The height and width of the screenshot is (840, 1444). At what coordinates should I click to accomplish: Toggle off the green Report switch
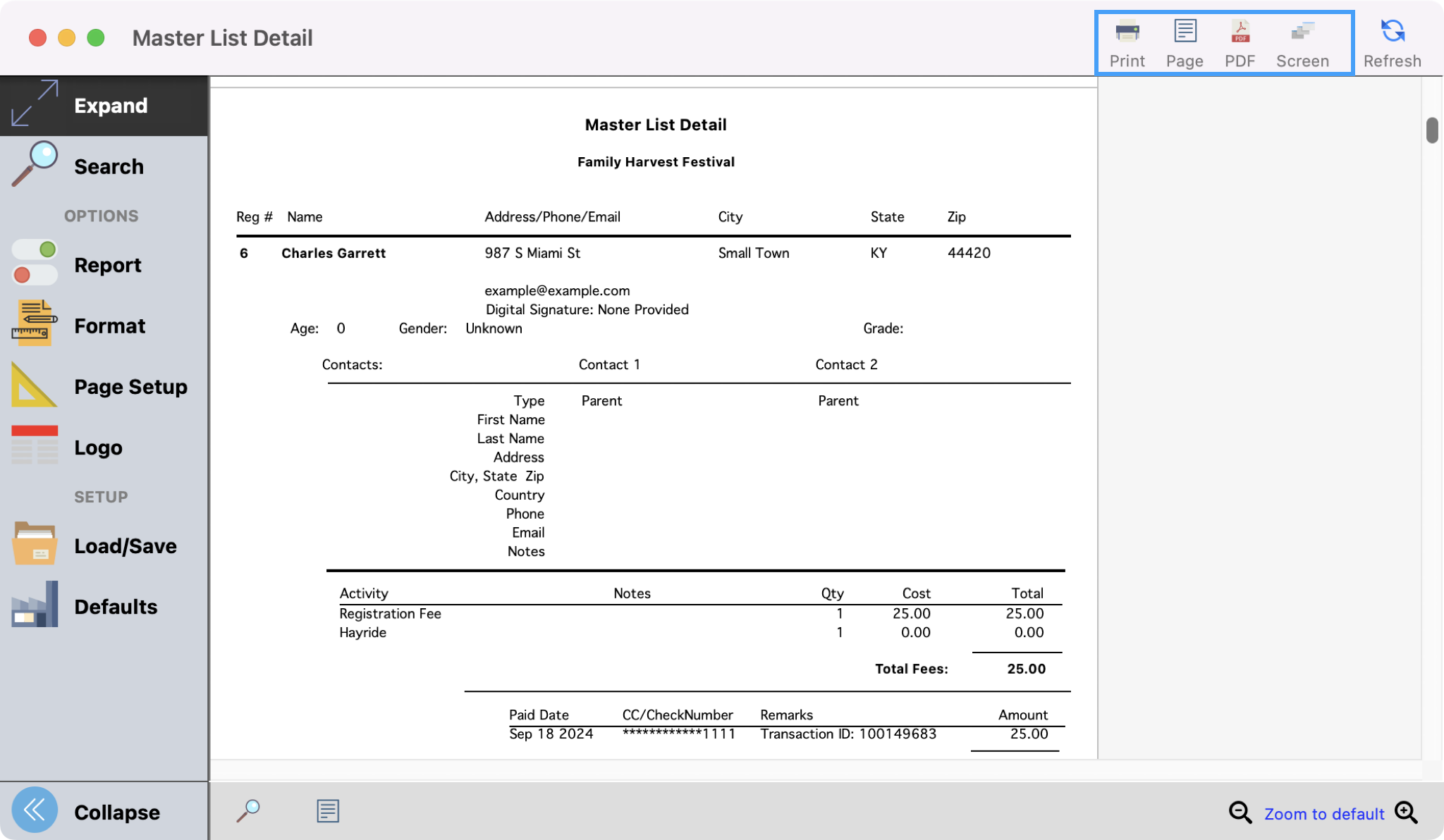(x=34, y=249)
